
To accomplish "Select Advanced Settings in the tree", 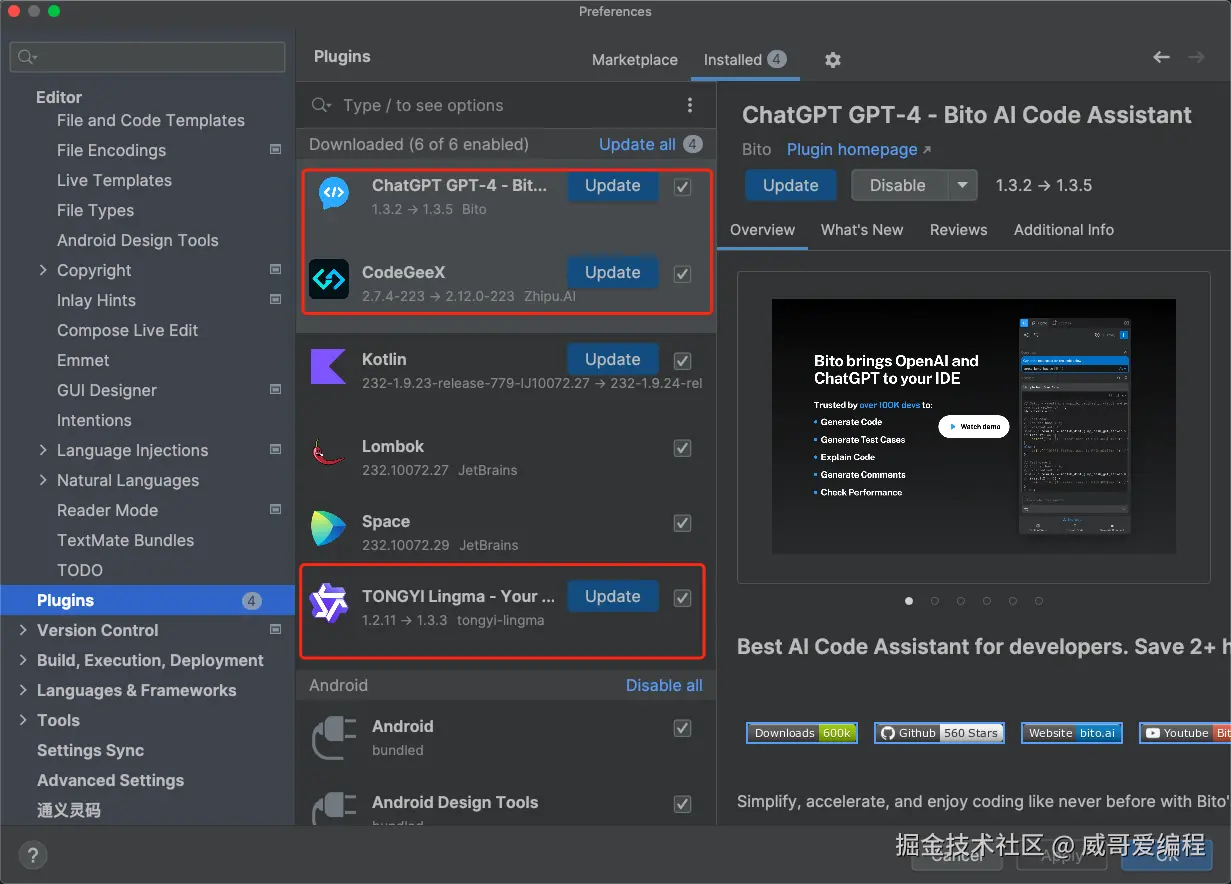I will 110,780.
